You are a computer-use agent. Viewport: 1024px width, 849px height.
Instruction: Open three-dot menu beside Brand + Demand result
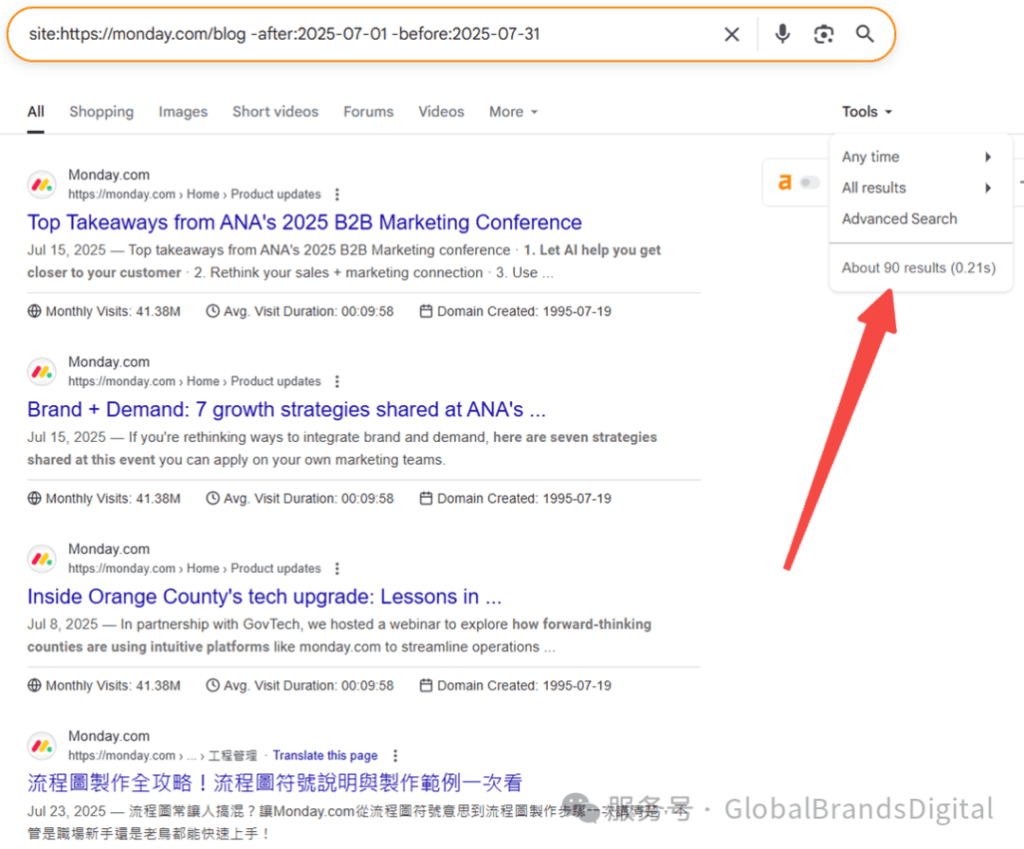click(x=337, y=381)
